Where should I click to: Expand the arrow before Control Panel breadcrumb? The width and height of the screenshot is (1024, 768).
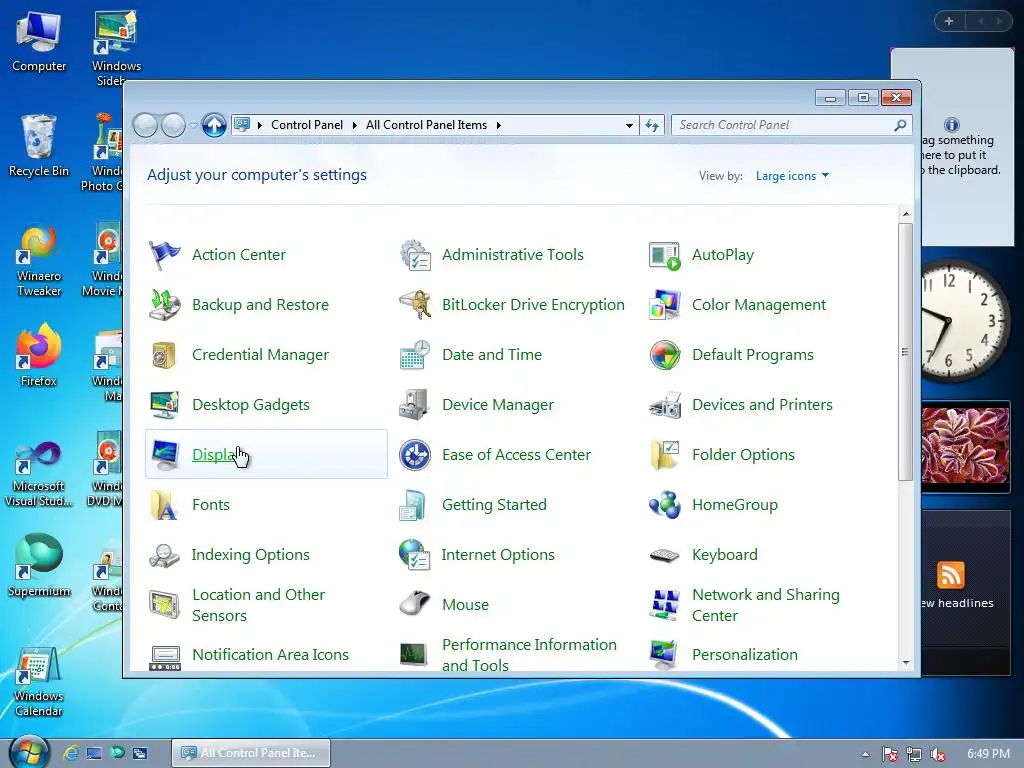pyautogui.click(x=260, y=125)
